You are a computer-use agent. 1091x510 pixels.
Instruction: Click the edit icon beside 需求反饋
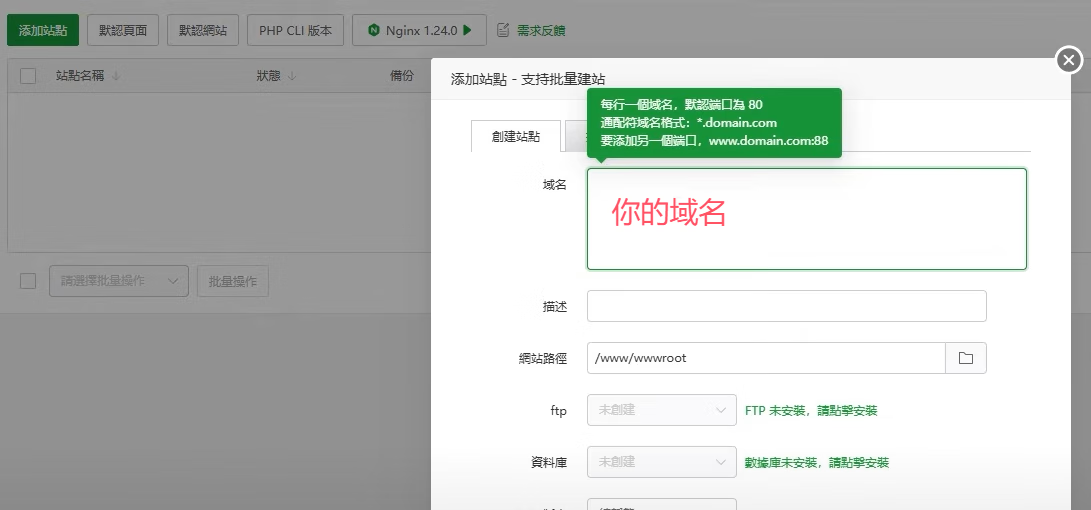coord(503,30)
